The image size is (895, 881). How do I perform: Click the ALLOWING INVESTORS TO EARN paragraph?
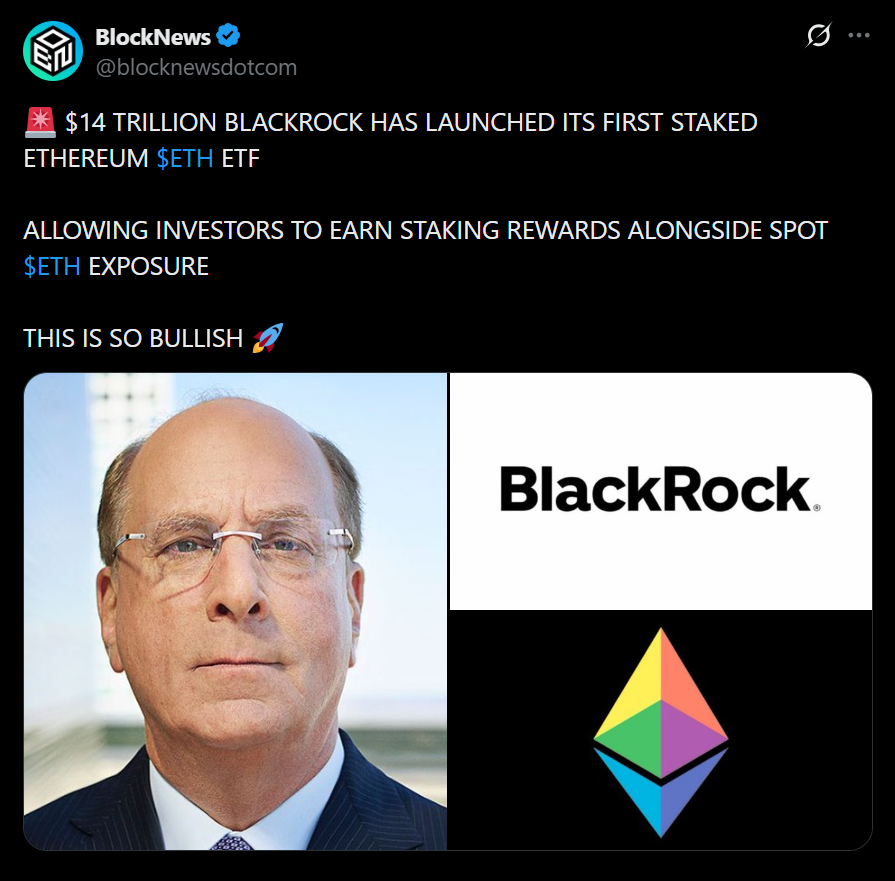coord(425,248)
